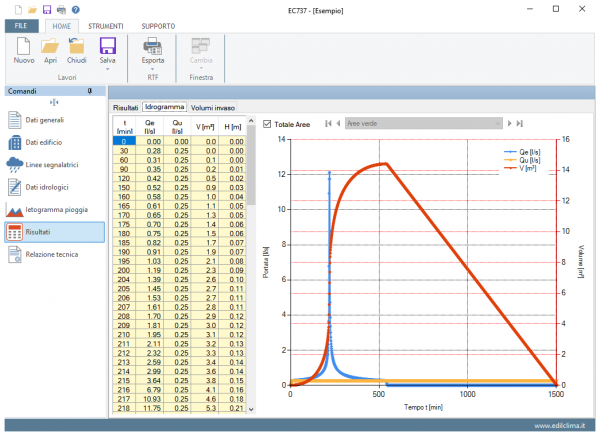Click the Qu [l/s] column header
This screenshot has width=600, height=436.
177,126
